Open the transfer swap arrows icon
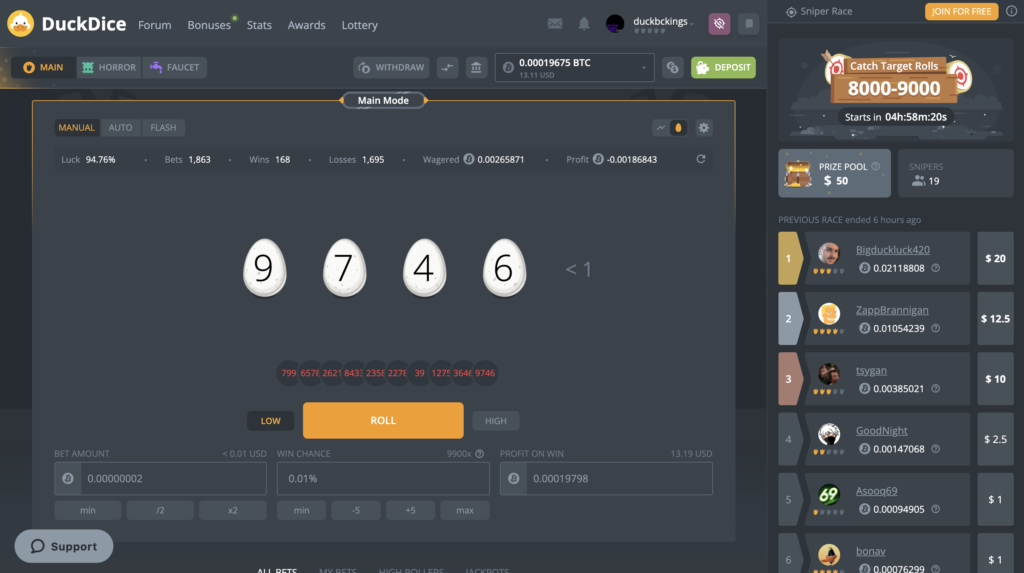Image resolution: width=1024 pixels, height=573 pixels. click(447, 67)
